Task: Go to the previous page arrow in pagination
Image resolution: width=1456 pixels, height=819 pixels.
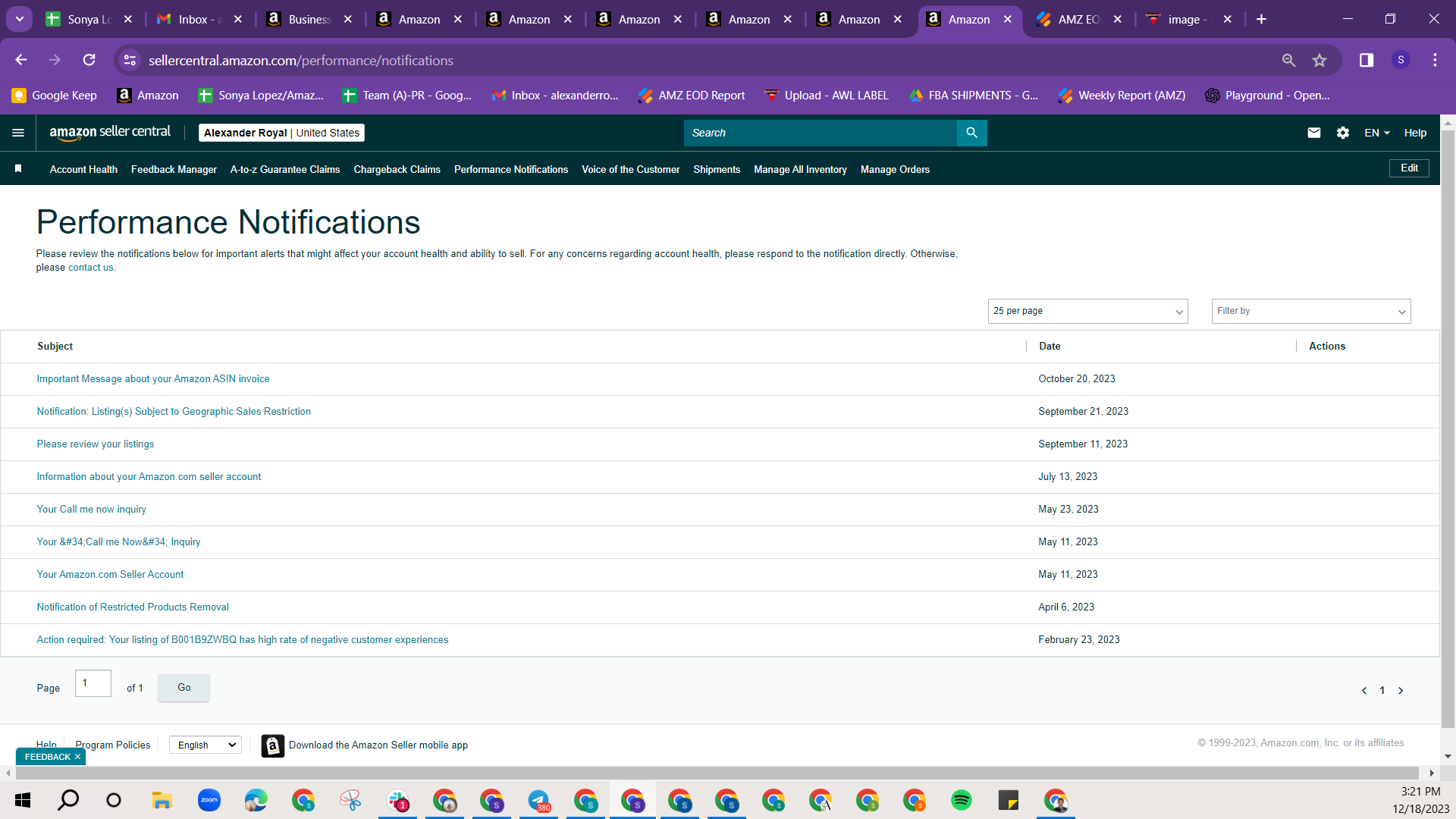Action: click(1364, 691)
